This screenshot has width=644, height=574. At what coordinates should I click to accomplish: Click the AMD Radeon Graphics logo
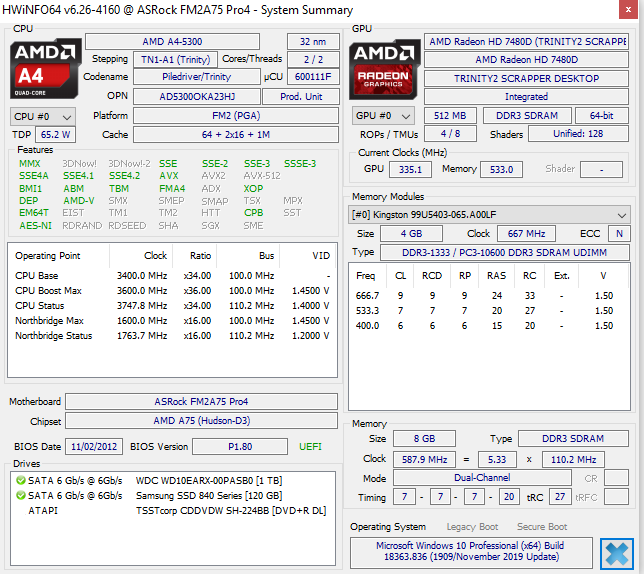click(384, 69)
